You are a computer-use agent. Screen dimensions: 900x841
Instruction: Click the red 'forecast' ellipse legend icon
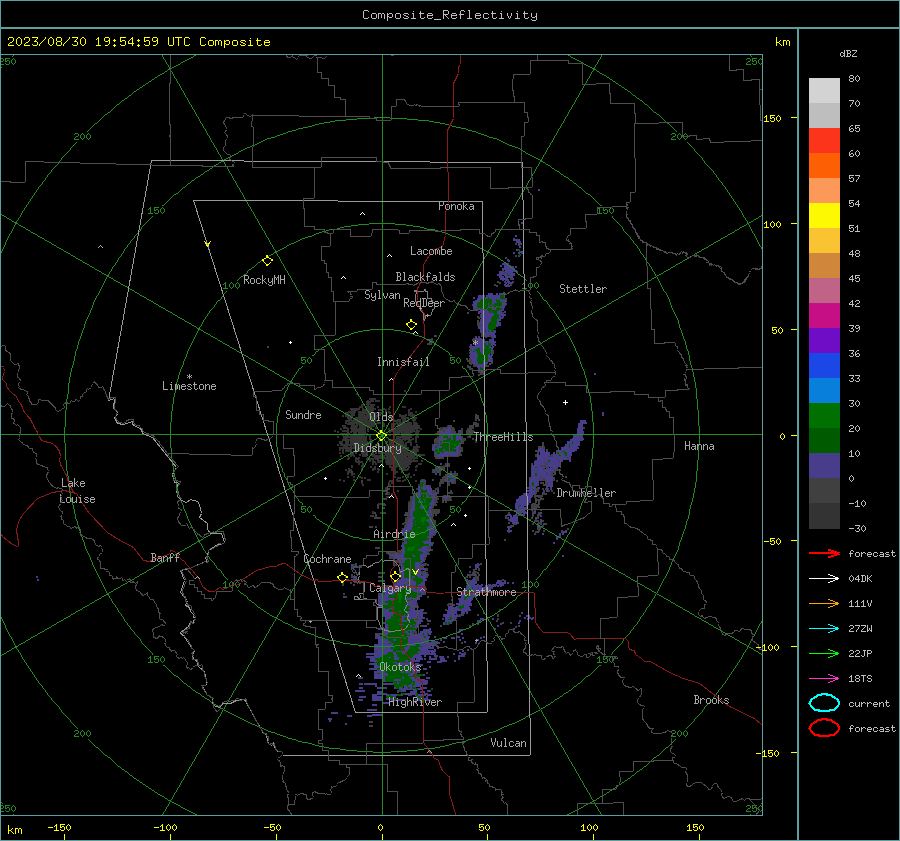coord(824,728)
